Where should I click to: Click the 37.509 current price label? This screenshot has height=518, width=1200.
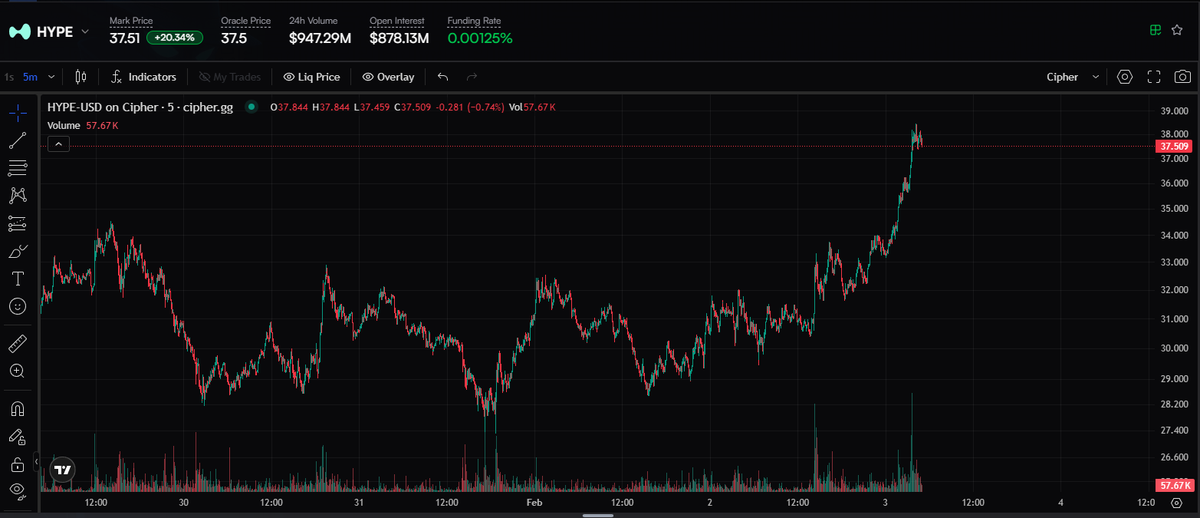coord(1173,147)
